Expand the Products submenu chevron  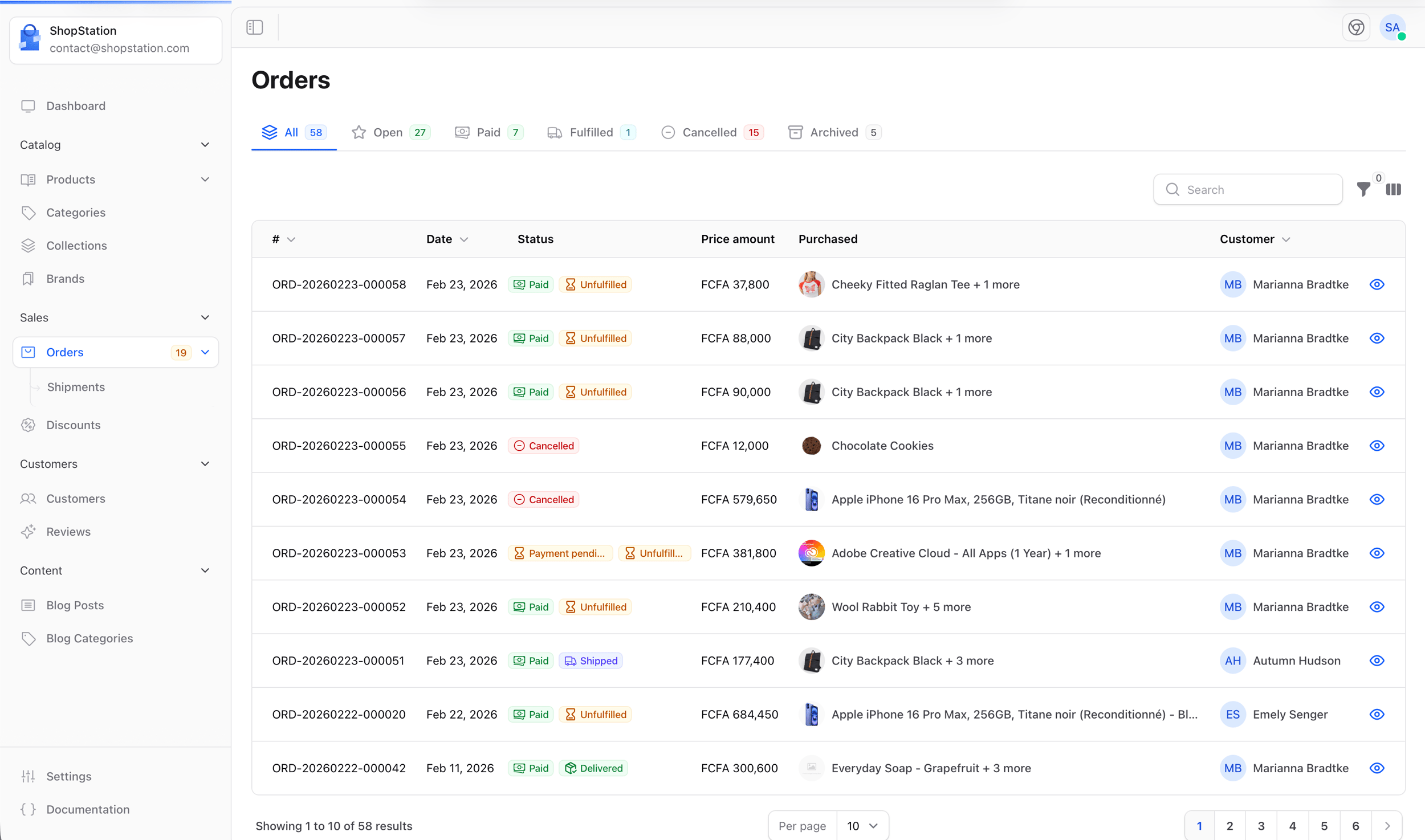[x=205, y=180]
